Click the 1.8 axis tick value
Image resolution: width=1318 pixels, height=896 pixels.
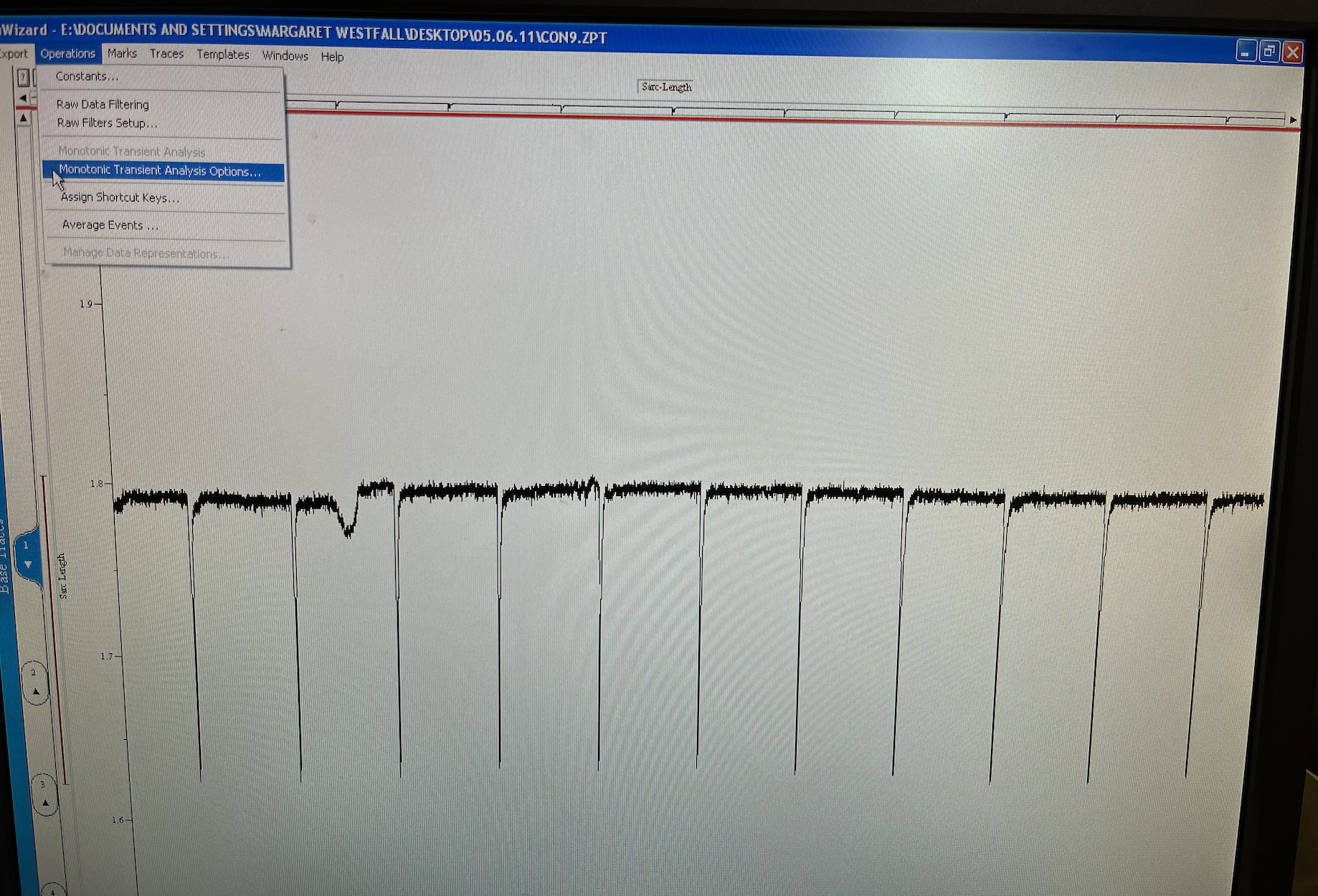pos(96,484)
